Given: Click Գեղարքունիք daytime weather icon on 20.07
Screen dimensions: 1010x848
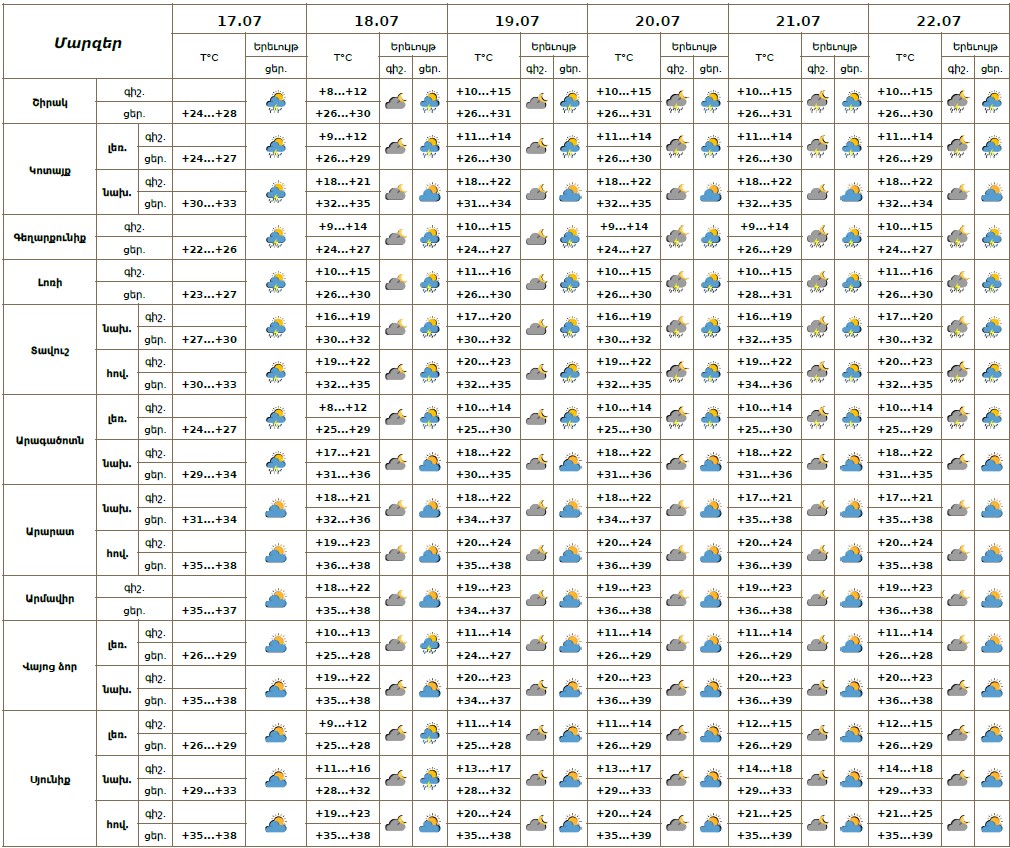Looking at the screenshot, I should [x=711, y=238].
